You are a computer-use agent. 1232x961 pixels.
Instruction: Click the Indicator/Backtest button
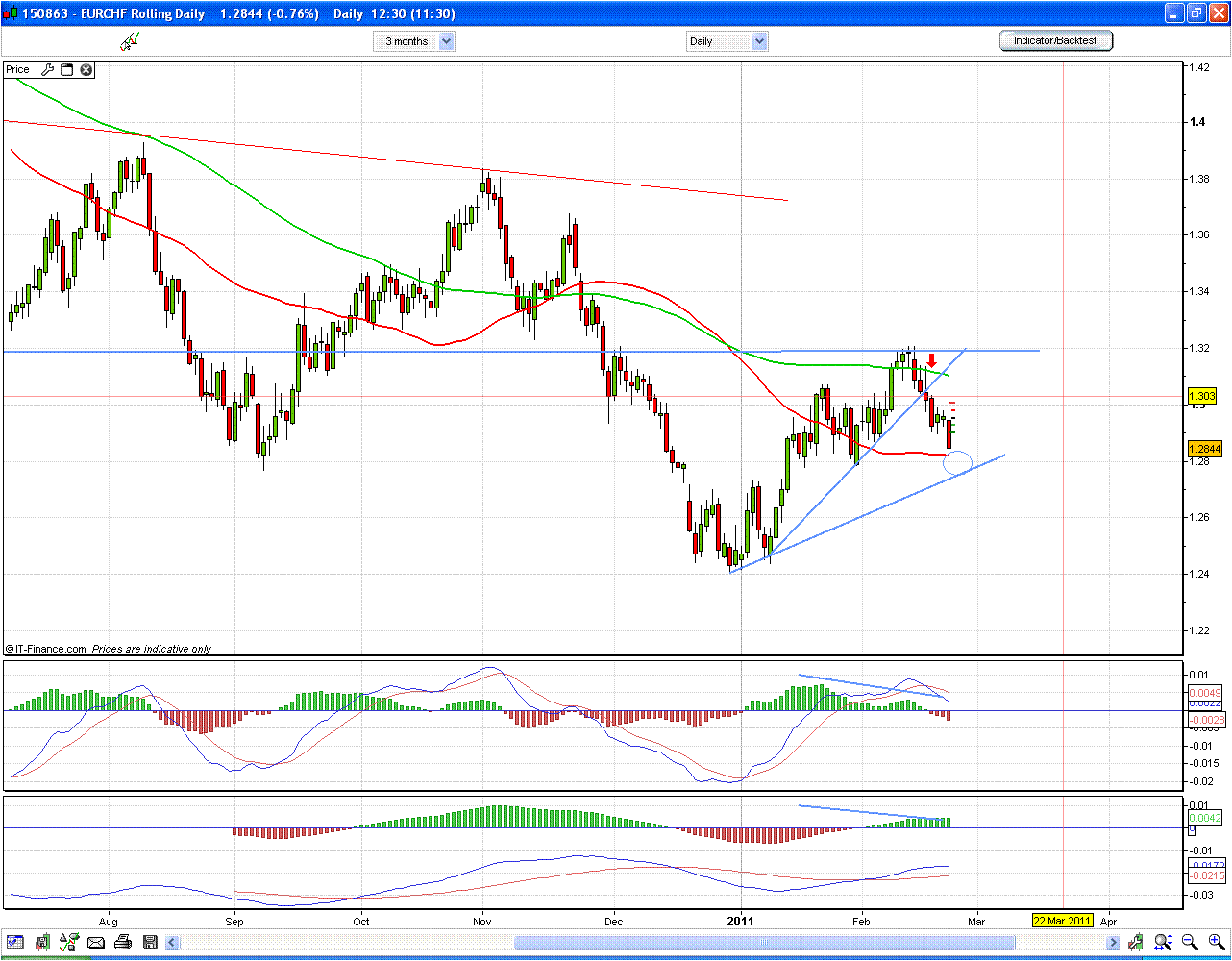tap(1056, 40)
